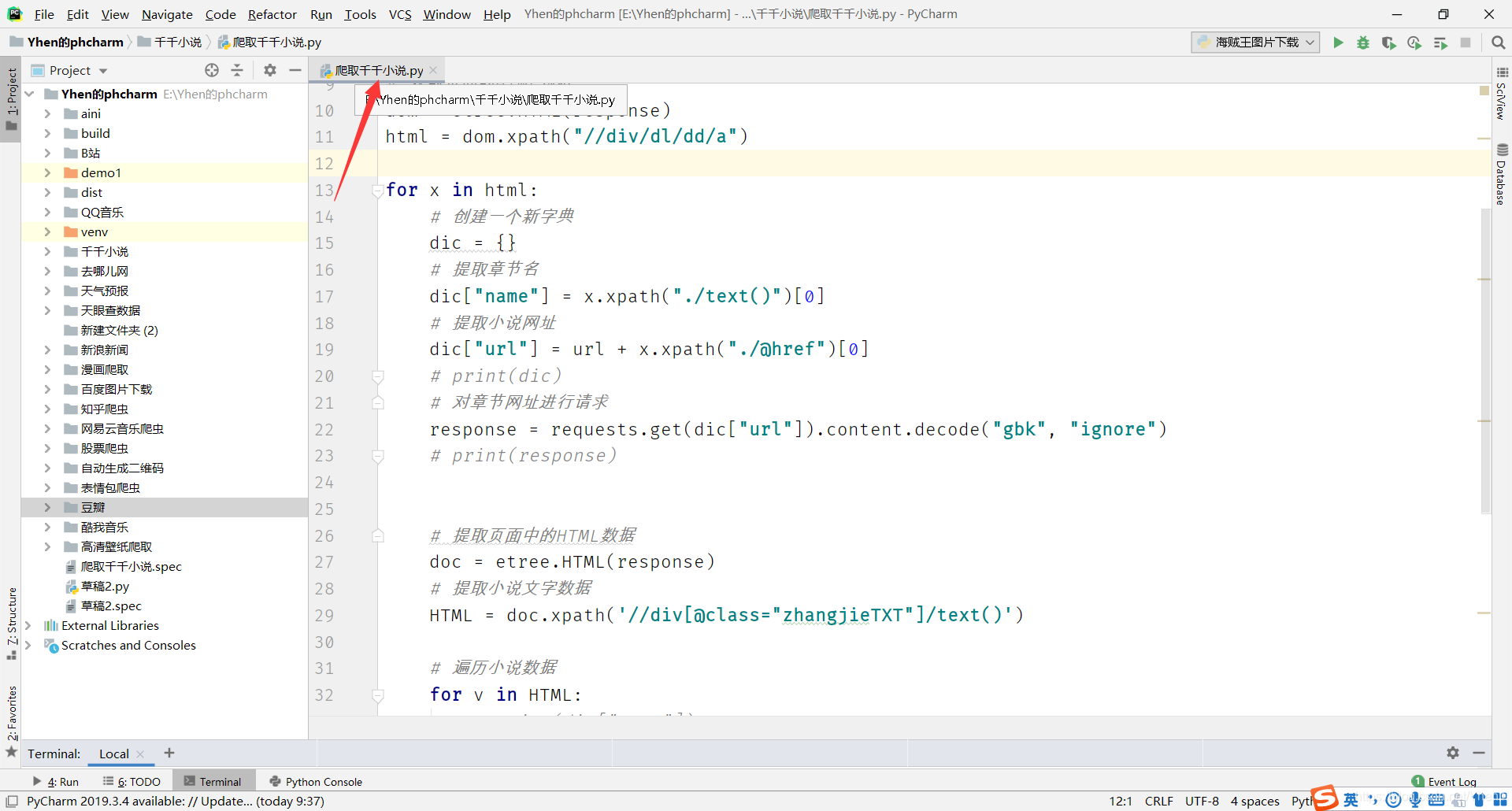The width and height of the screenshot is (1512, 811).
Task: Toggle Sogou punctuation mode icon
Action: coord(1373,800)
